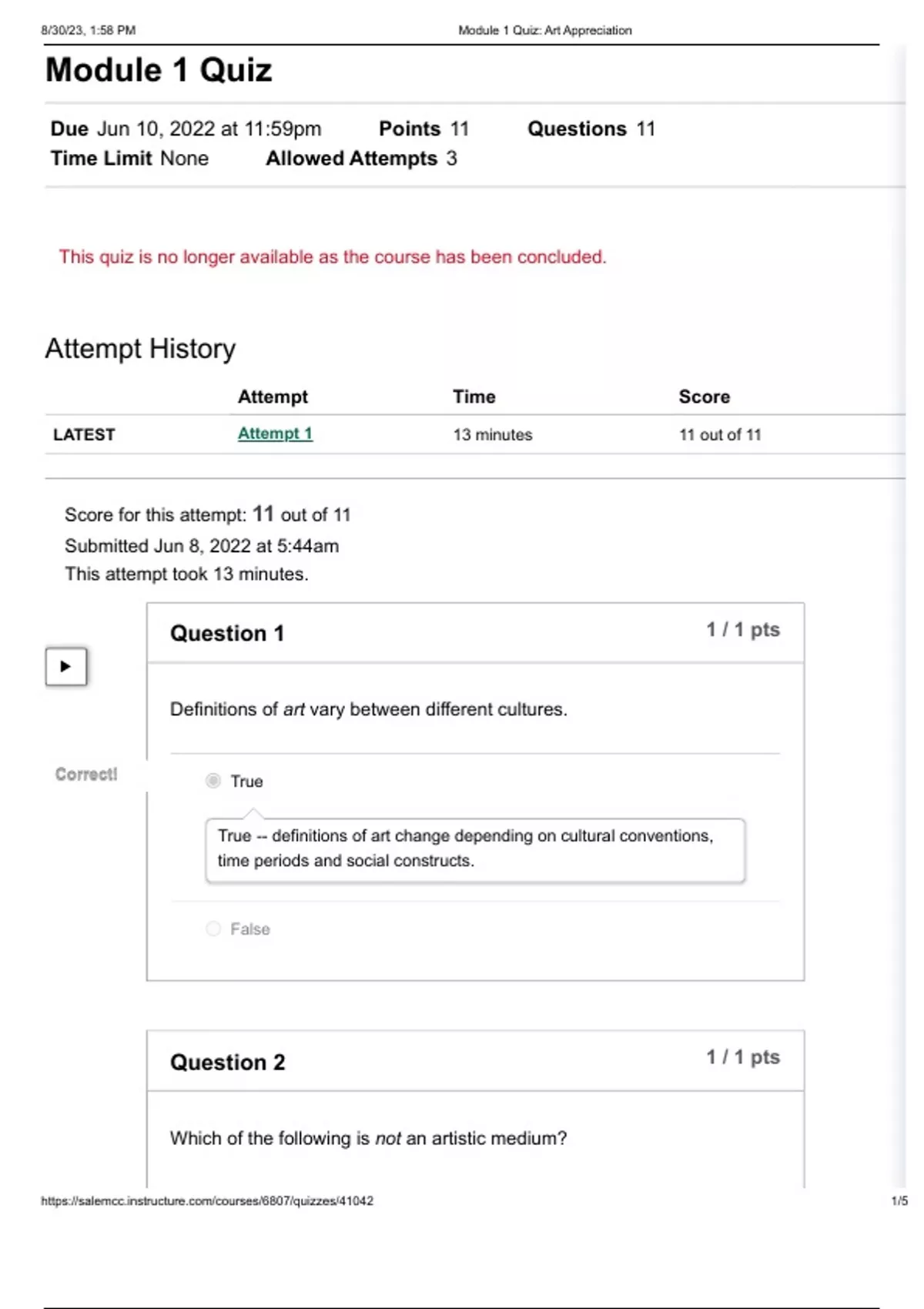Click the '13 minutes' time cell

coord(492,435)
